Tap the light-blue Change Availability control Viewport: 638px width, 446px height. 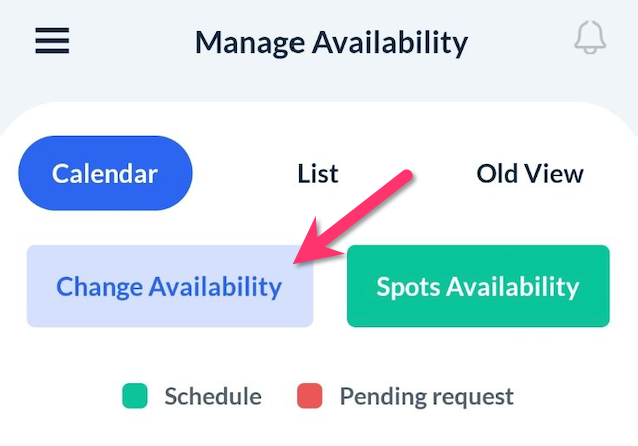pos(169,287)
